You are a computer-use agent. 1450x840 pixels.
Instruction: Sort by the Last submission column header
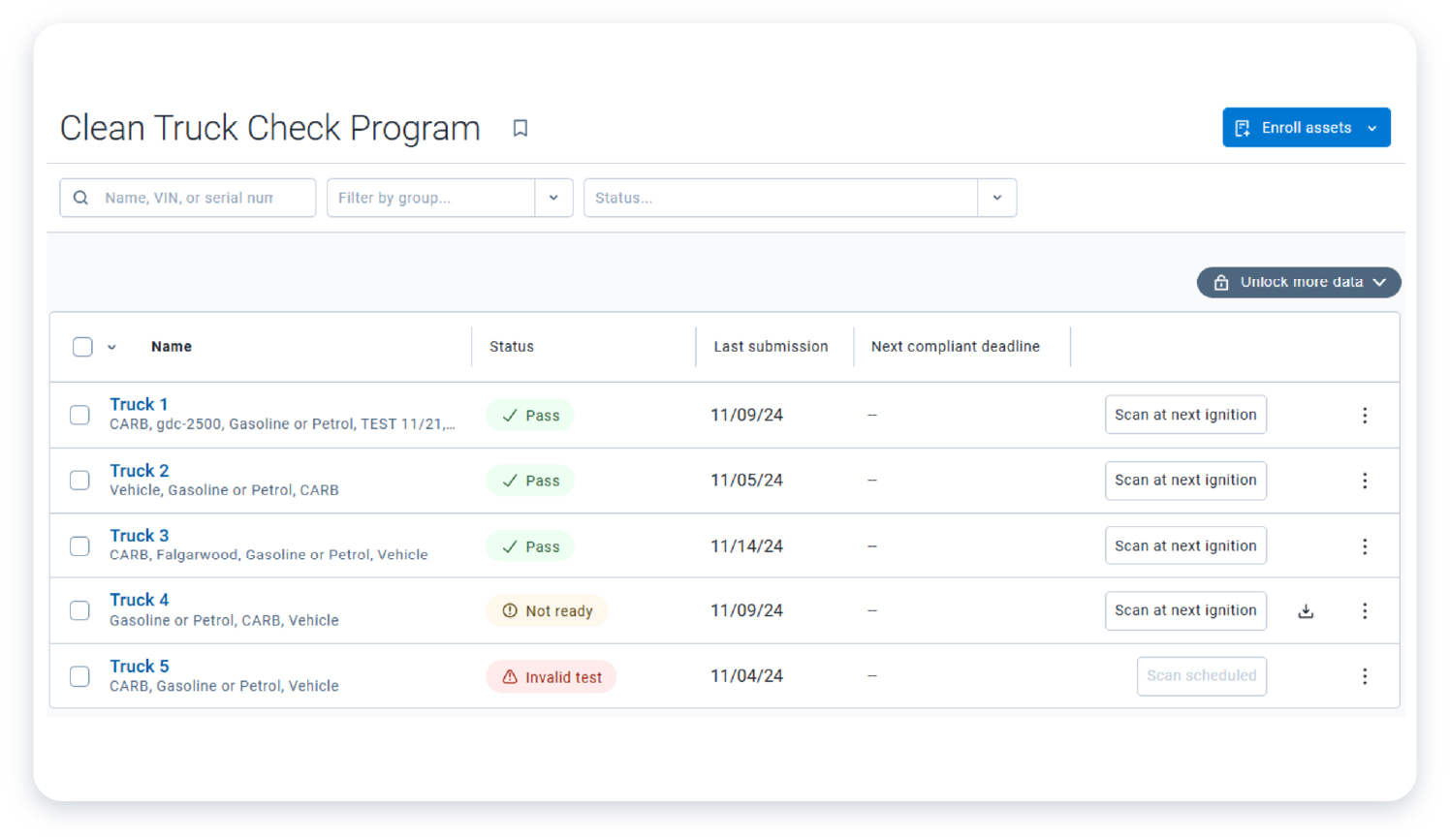pyautogui.click(x=771, y=347)
